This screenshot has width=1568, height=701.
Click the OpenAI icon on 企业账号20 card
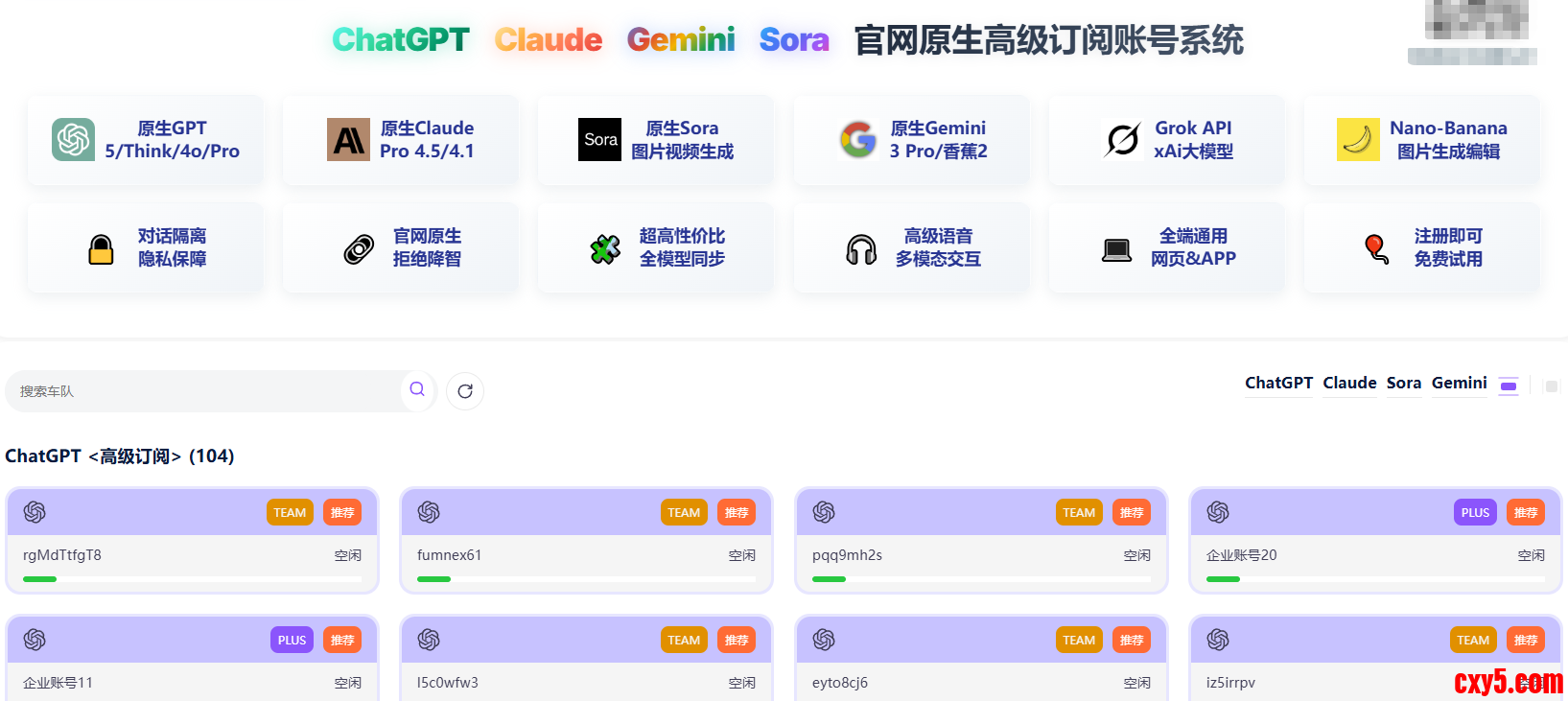point(1218,512)
